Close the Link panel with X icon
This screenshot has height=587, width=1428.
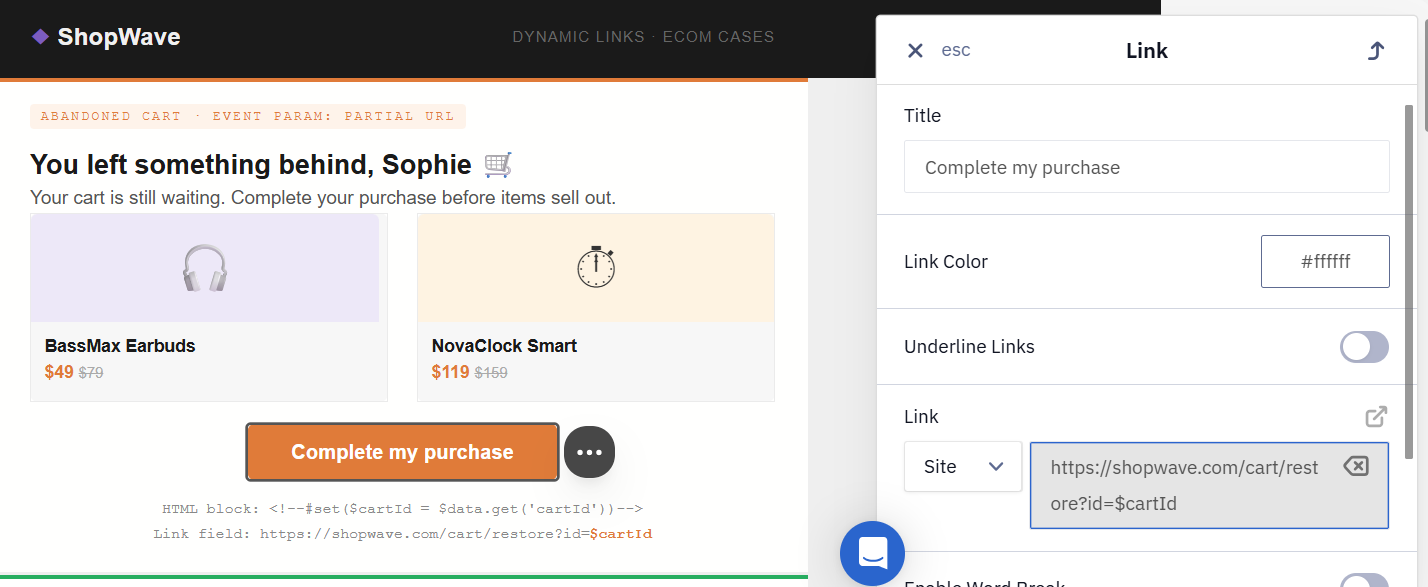915,50
